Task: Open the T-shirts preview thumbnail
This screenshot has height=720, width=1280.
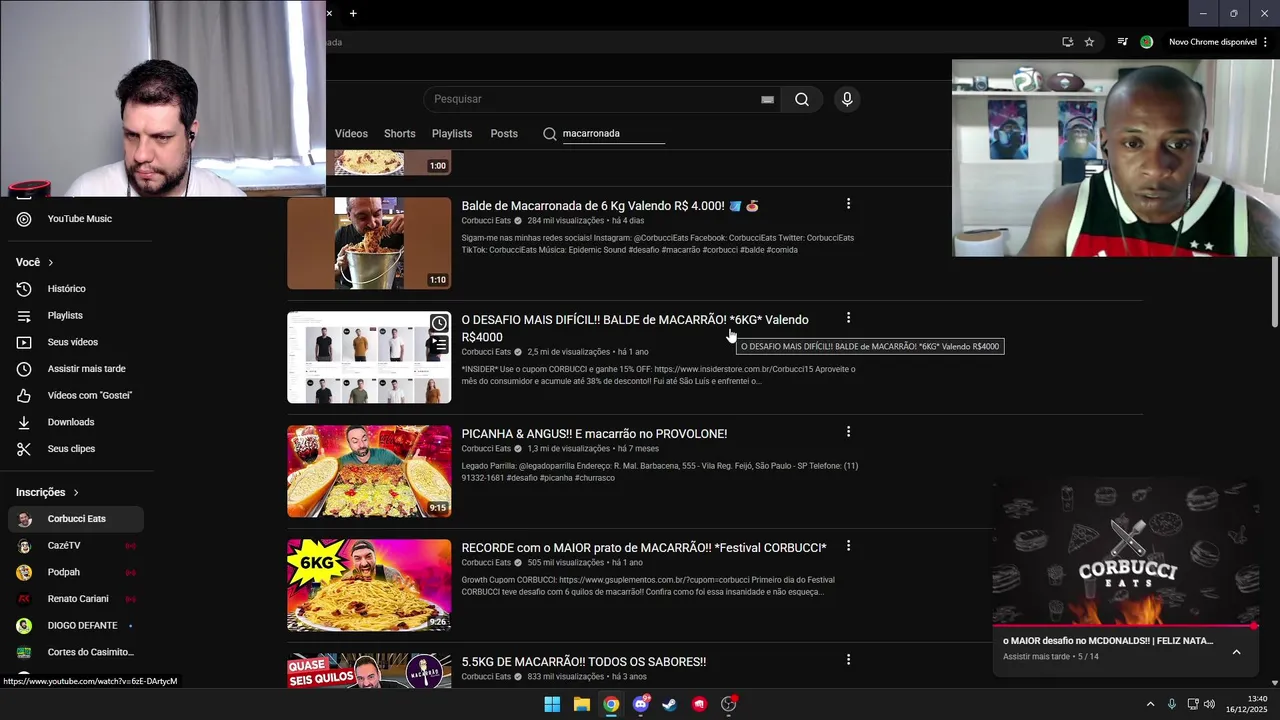Action: [x=369, y=357]
